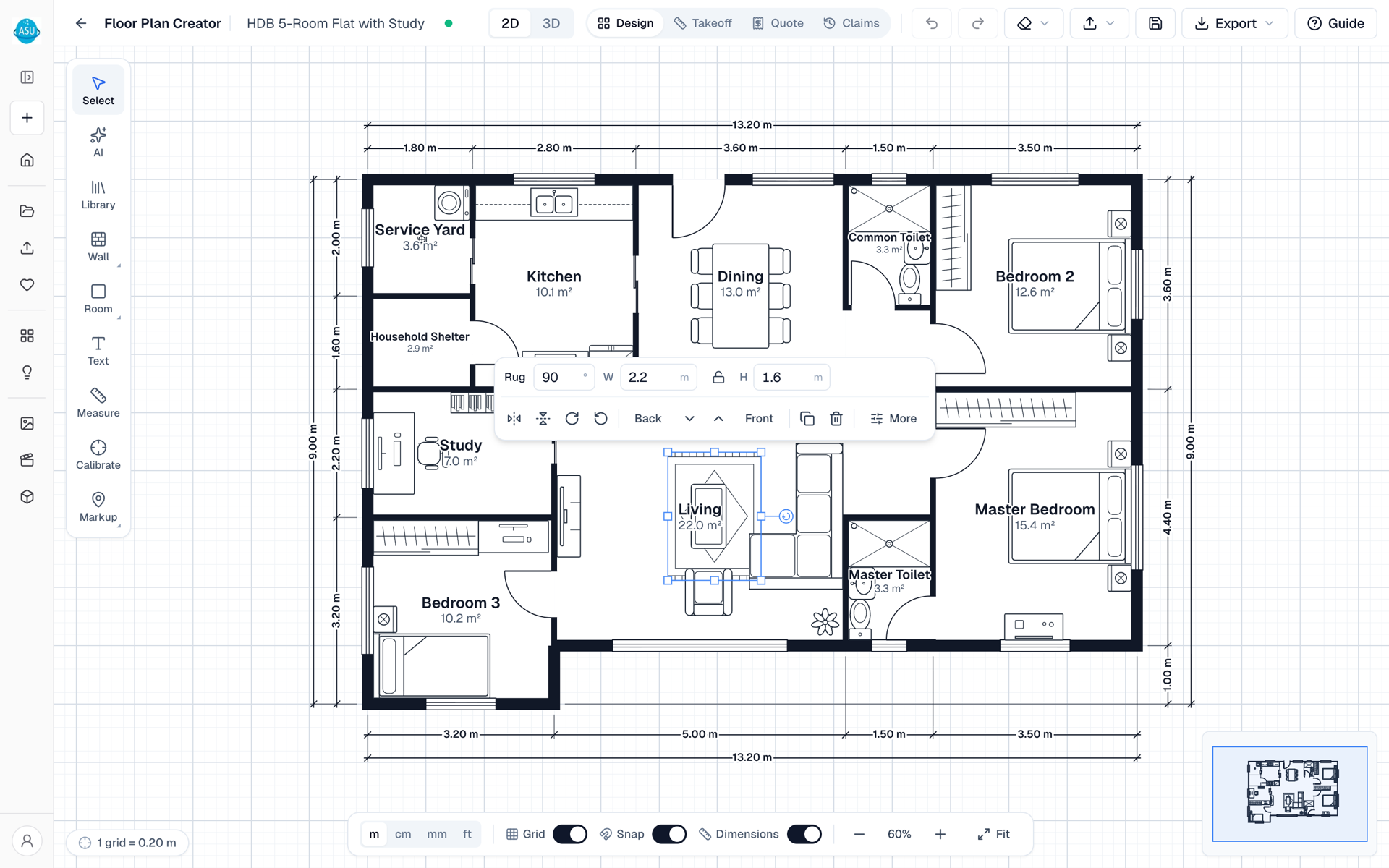
Task: Fit the plan to screen
Action: 993,834
